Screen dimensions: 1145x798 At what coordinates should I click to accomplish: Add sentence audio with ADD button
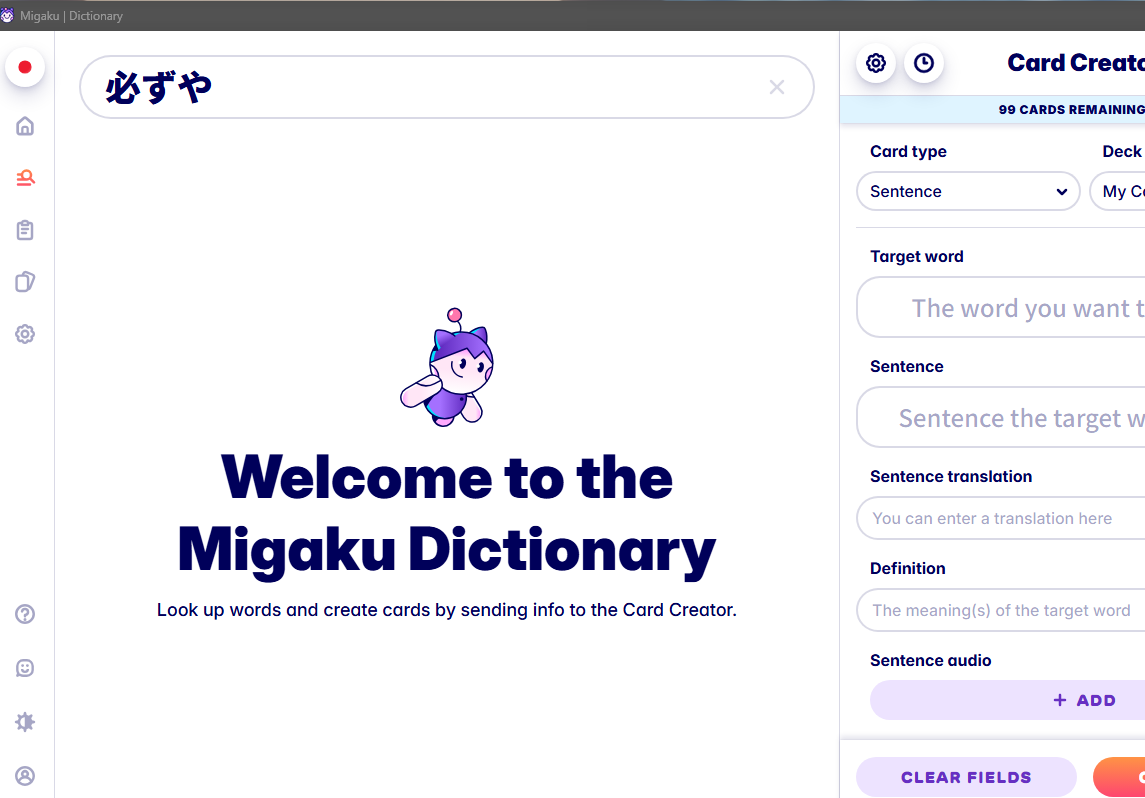[1008, 700]
